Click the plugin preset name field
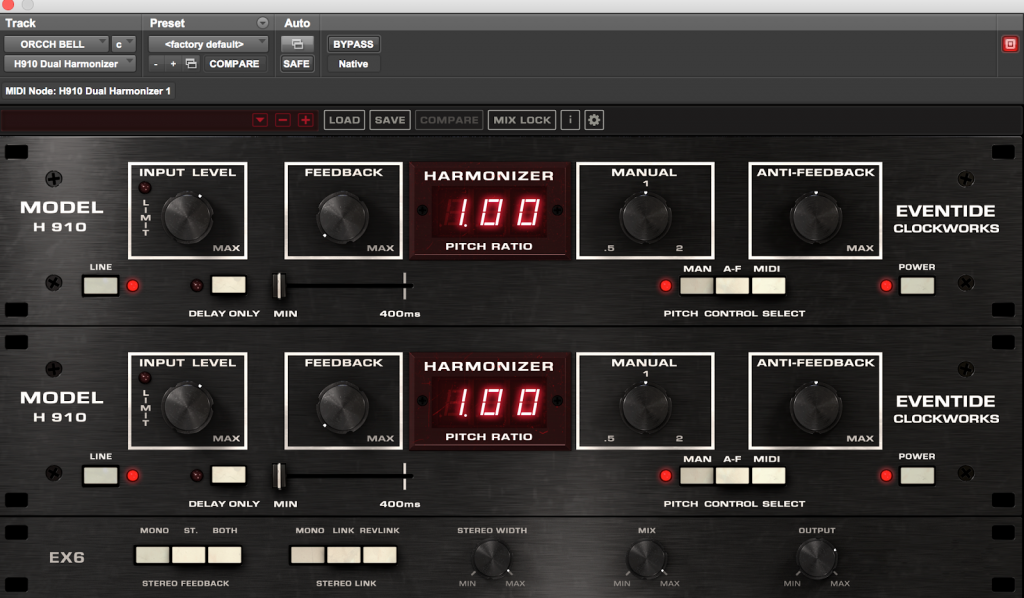This screenshot has width=1024, height=598. tap(126, 120)
